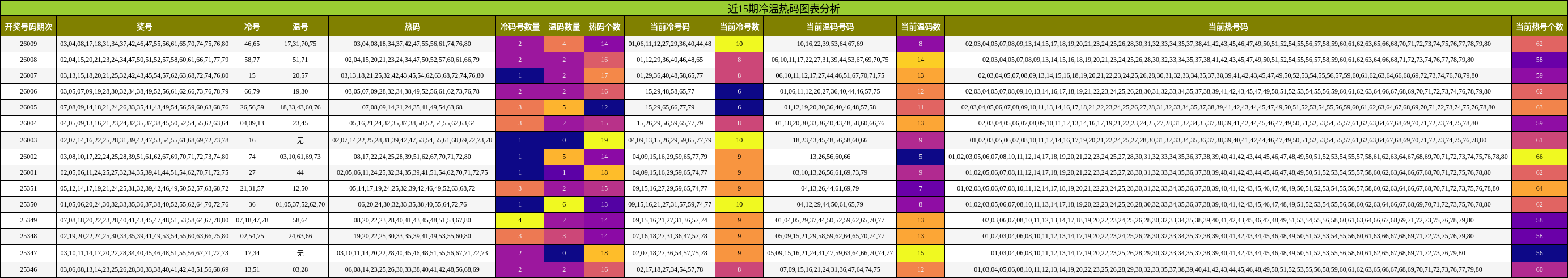Click the 冷码号数量 column header

pyautogui.click(x=520, y=27)
